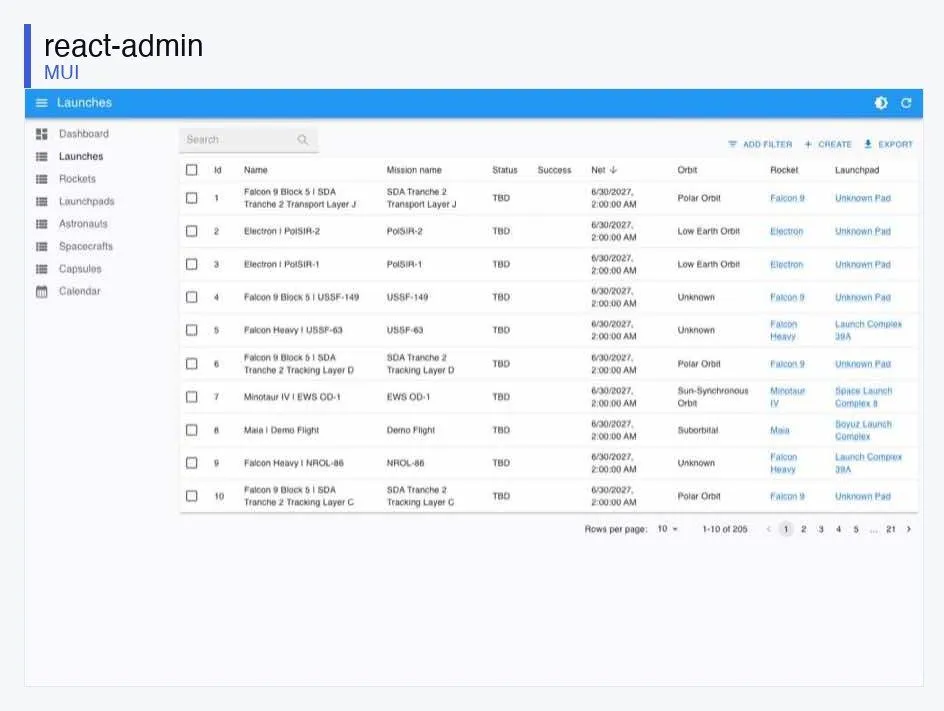Open Spacecrafts in the sidebar

pos(85,246)
